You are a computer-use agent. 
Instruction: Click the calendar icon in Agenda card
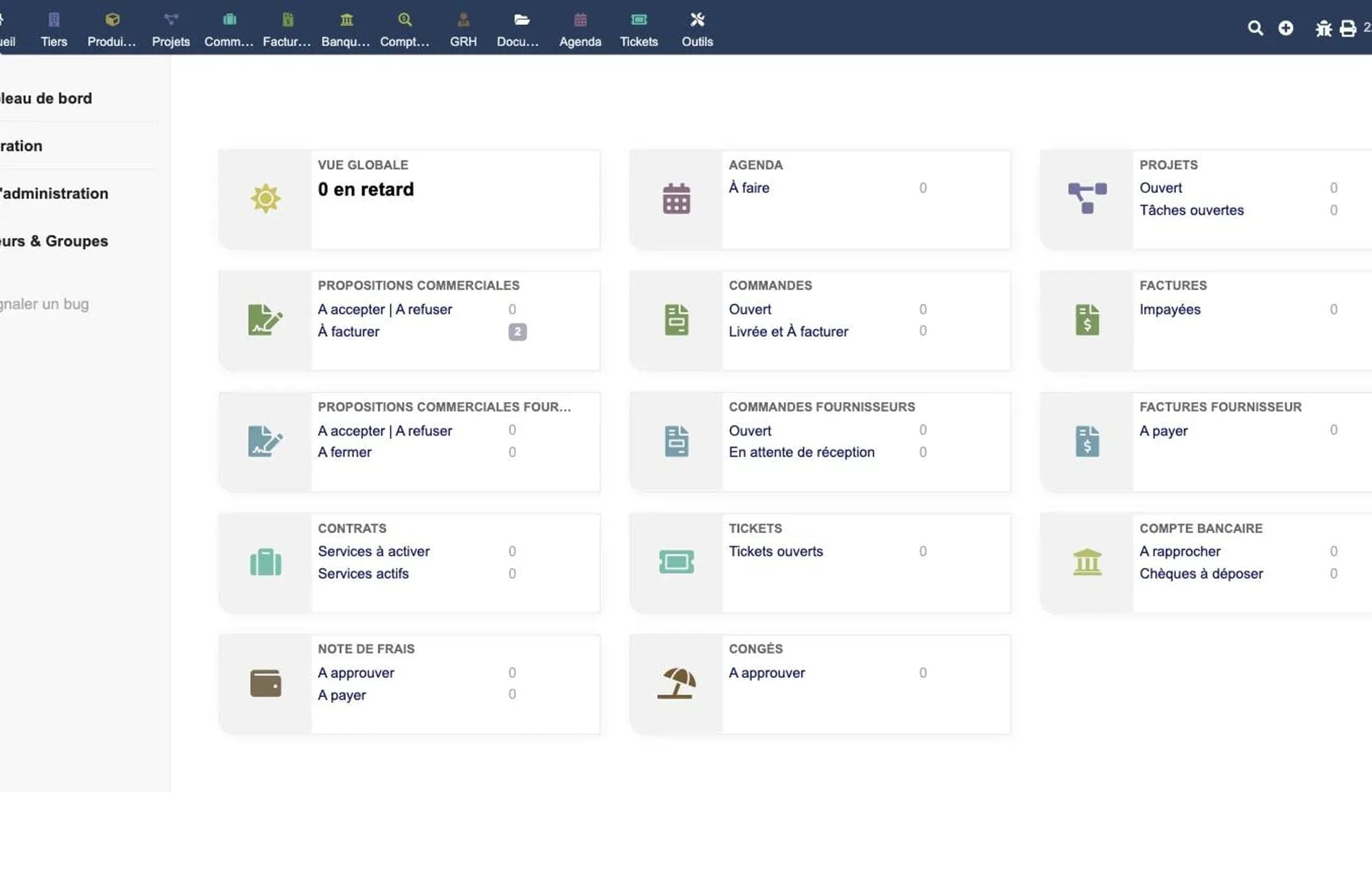click(x=676, y=198)
